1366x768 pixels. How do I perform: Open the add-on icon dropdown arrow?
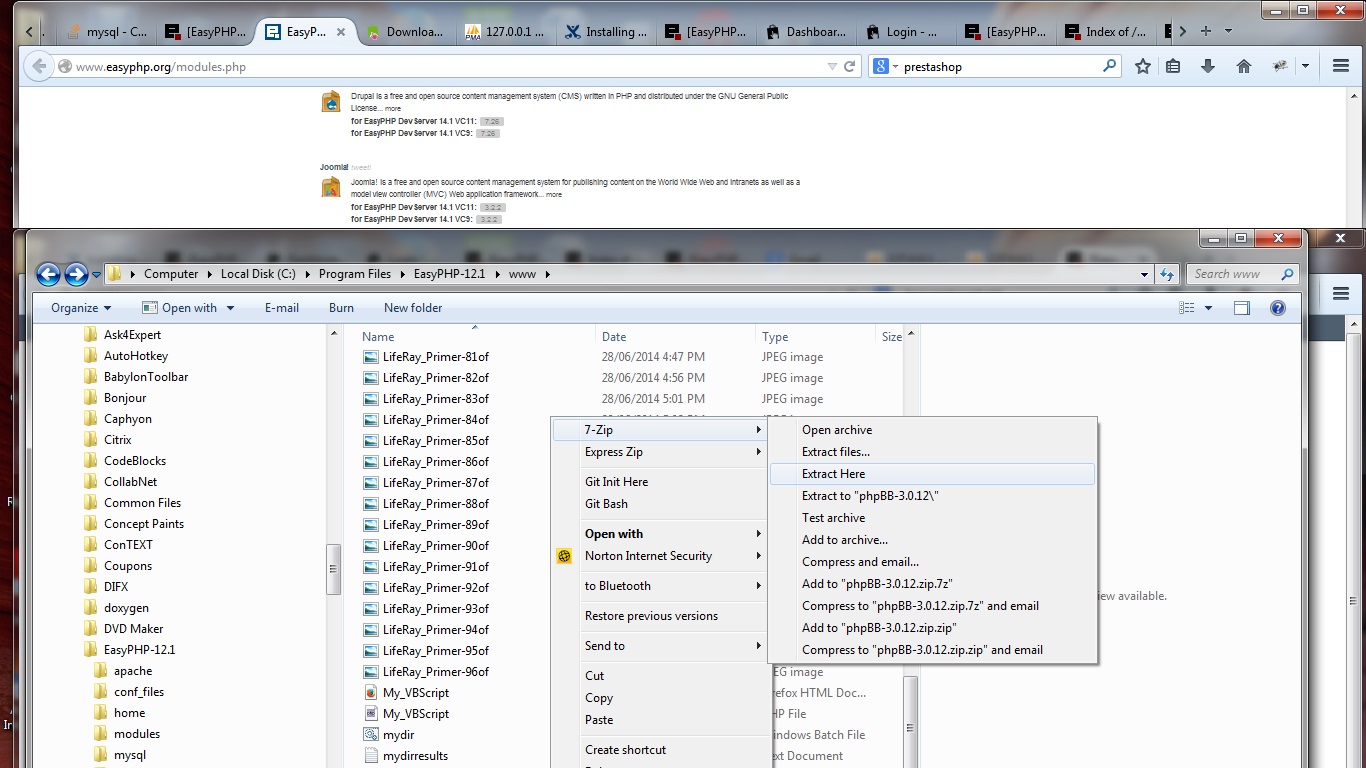(1305, 67)
